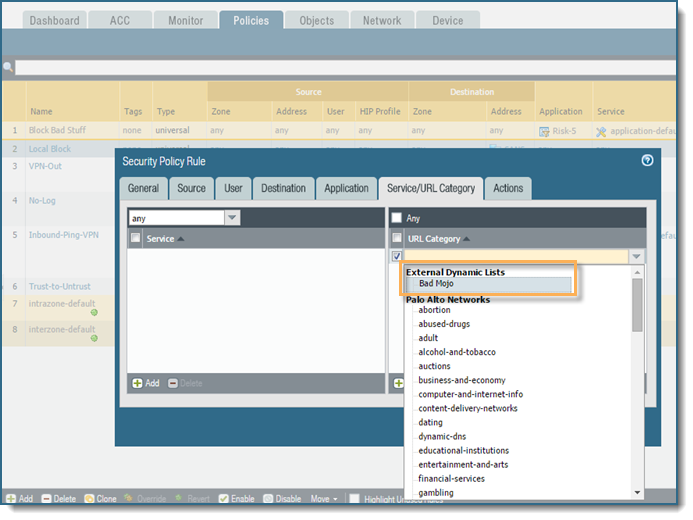
Task: Click the category list scrollbar thumb
Action: click(637, 305)
